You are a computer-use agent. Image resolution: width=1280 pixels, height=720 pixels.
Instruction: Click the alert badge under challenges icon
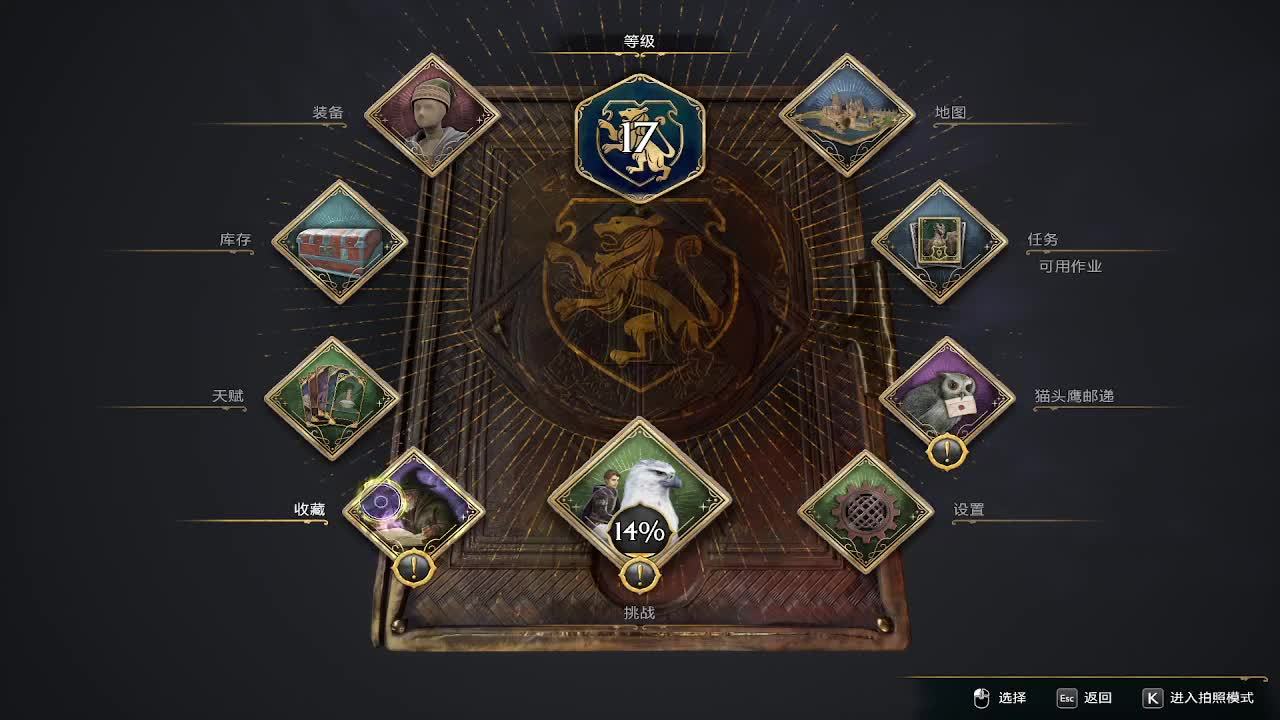(x=639, y=575)
